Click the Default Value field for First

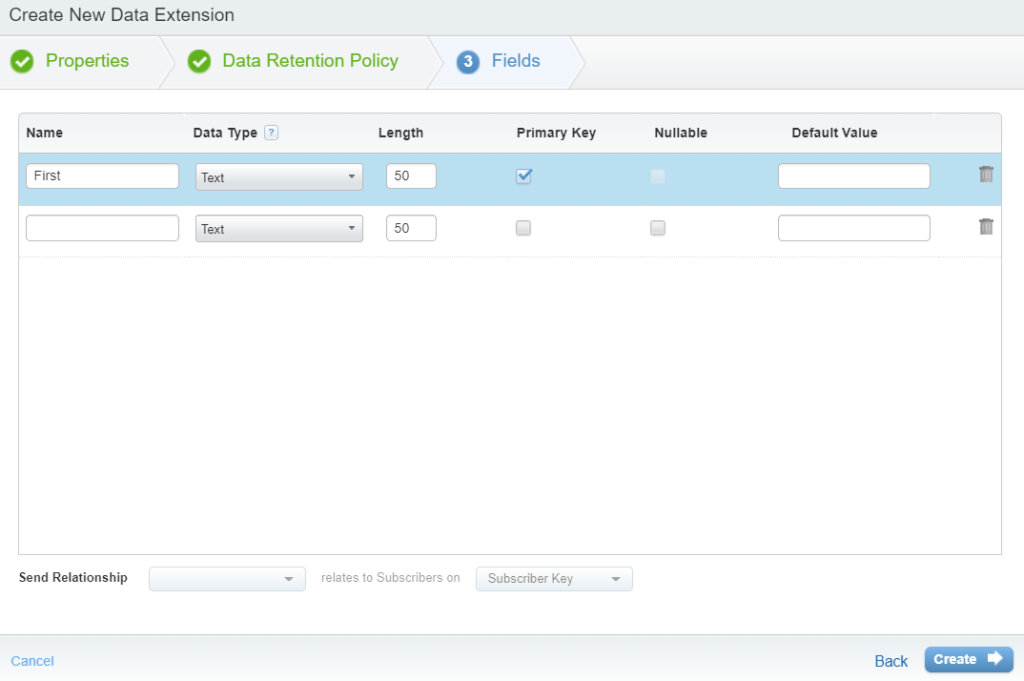pyautogui.click(x=853, y=175)
